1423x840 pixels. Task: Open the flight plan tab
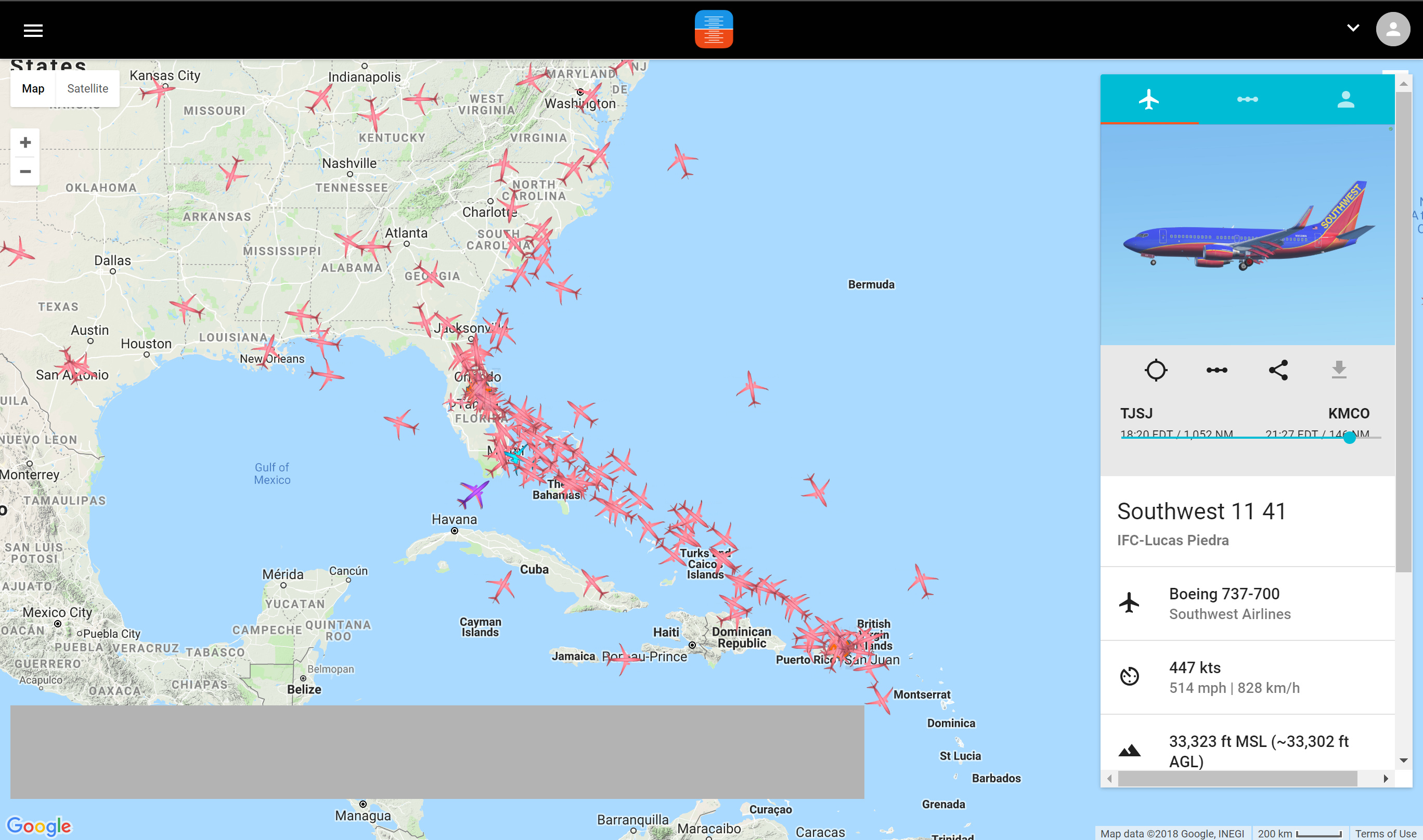point(1247,100)
